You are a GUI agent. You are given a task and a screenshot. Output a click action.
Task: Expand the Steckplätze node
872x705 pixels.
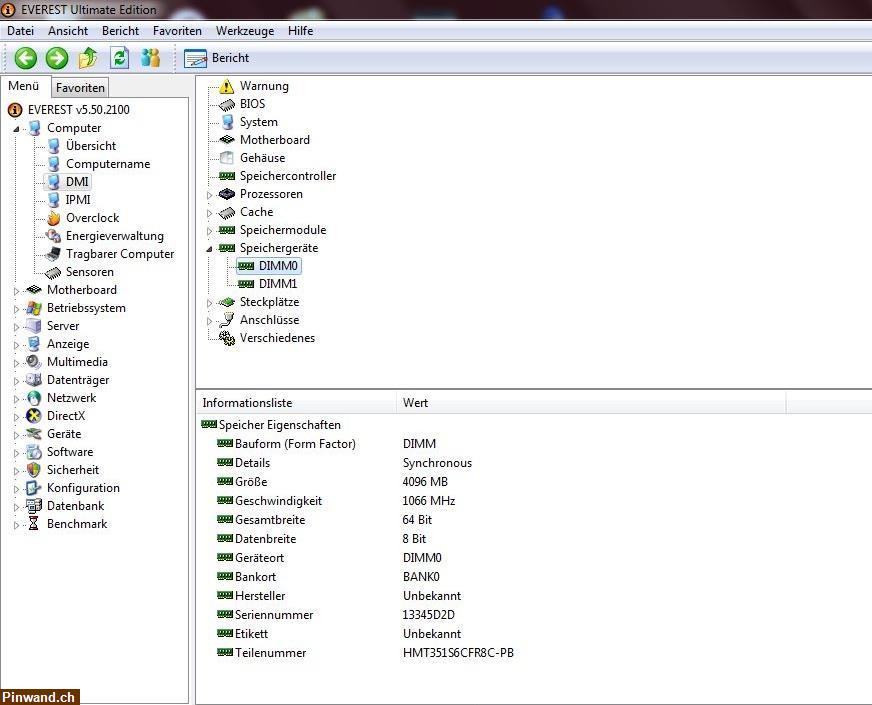[210, 302]
